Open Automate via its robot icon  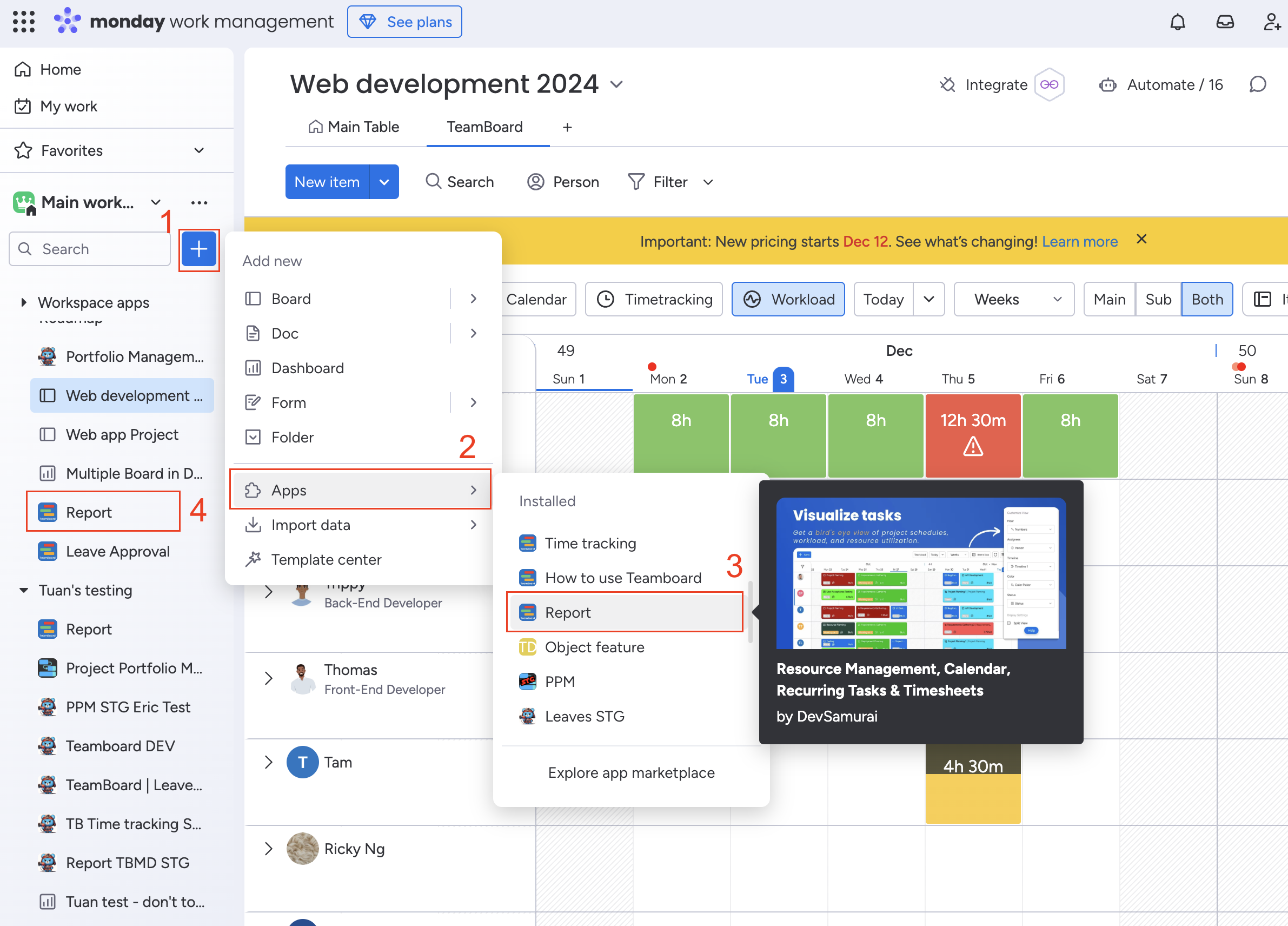coord(1107,84)
